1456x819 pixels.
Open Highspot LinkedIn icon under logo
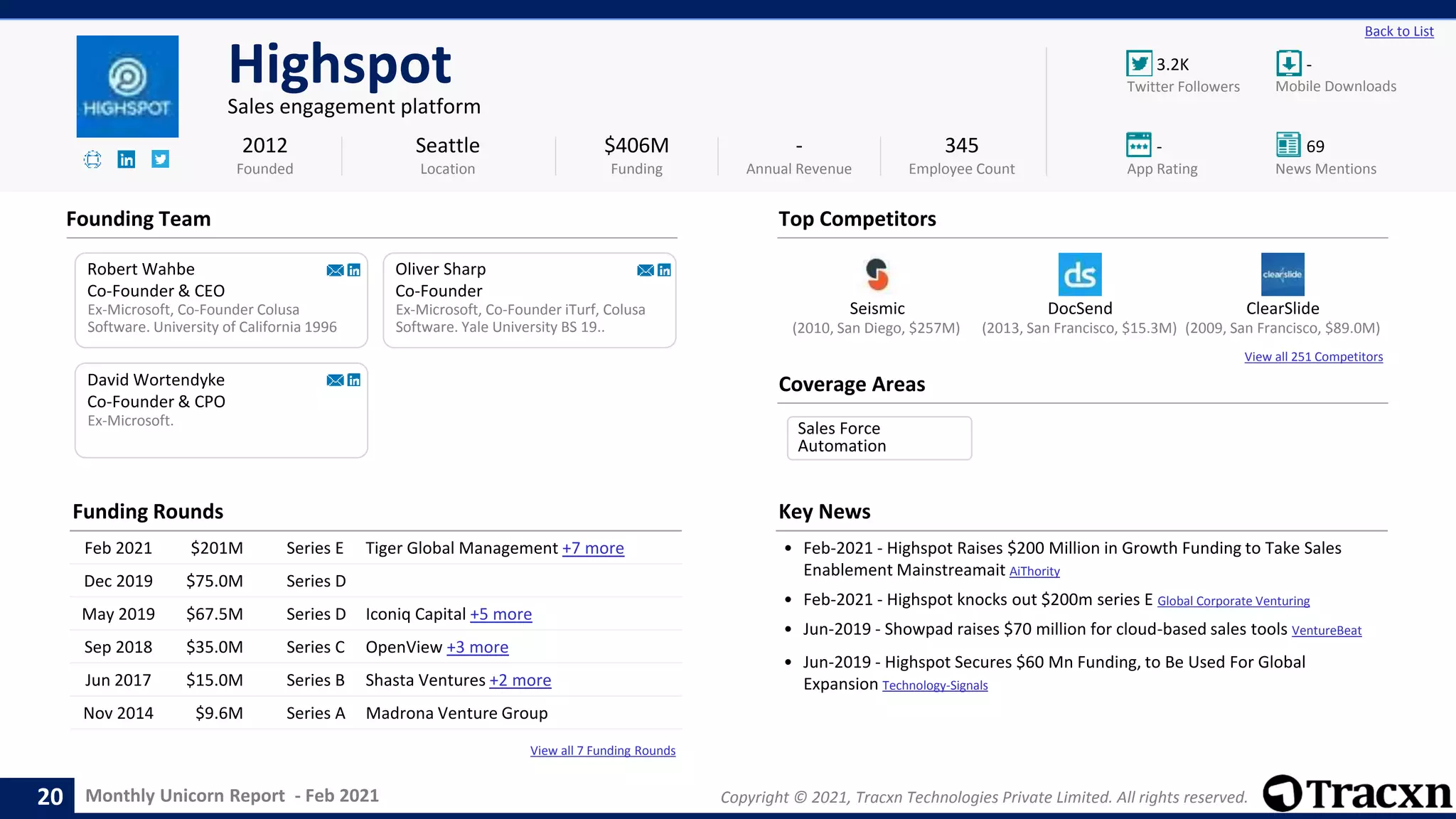[x=127, y=159]
